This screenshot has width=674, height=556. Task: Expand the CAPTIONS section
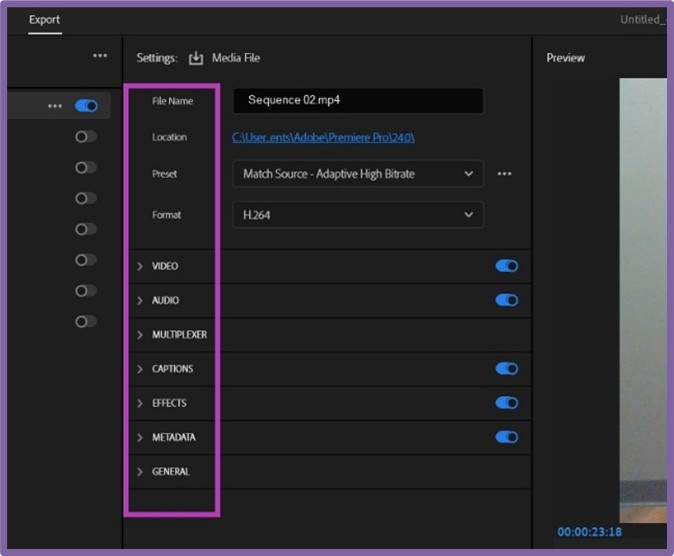point(140,369)
